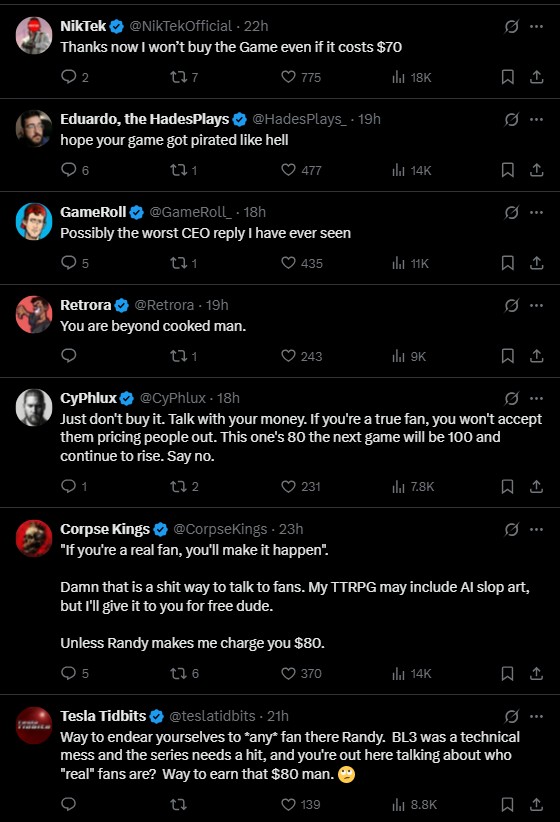The width and height of the screenshot is (560, 822).
Task: Click the Corpse Kings avatar picture
Action: click(34, 538)
